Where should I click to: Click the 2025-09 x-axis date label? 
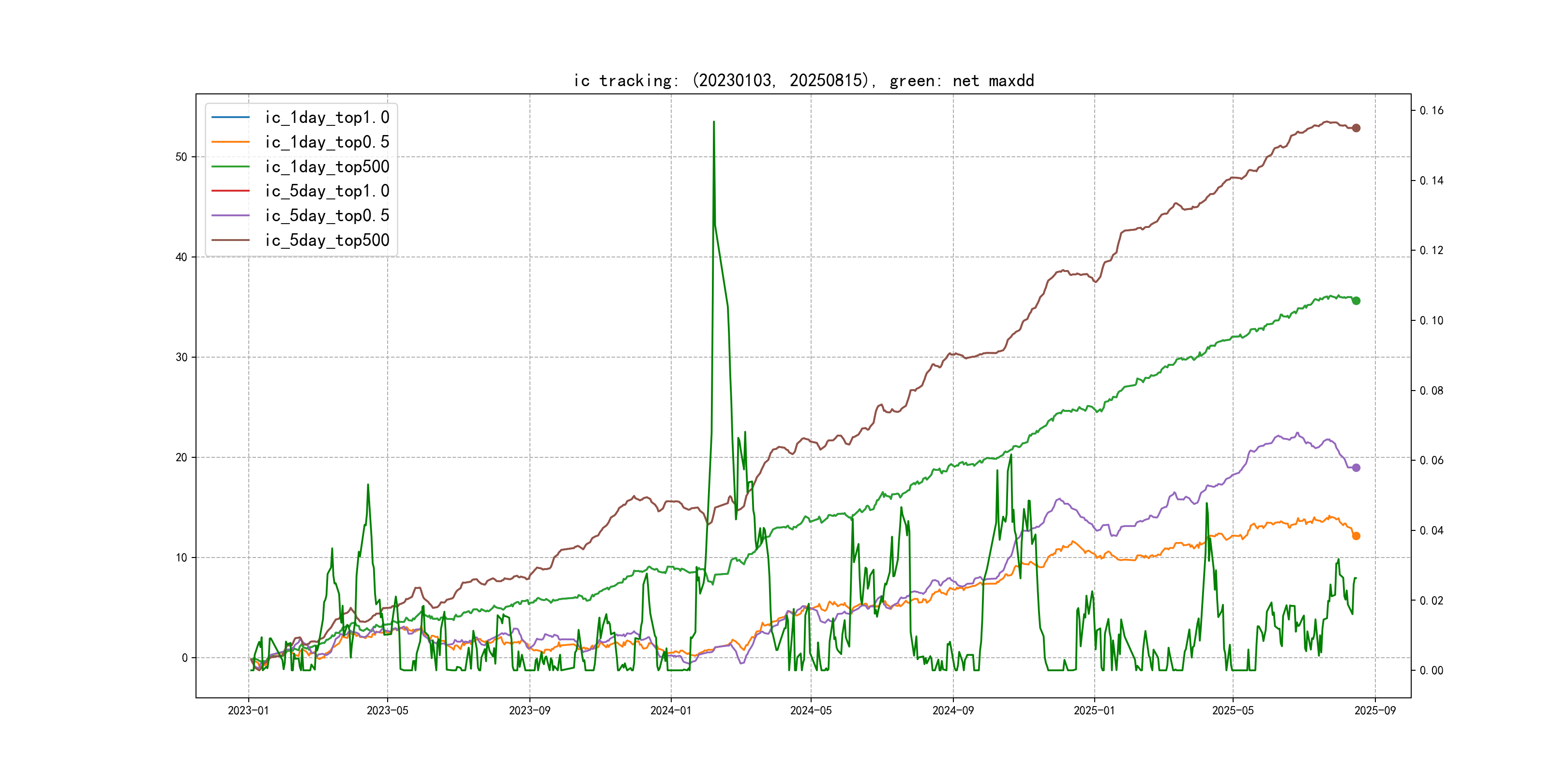[x=1374, y=710]
